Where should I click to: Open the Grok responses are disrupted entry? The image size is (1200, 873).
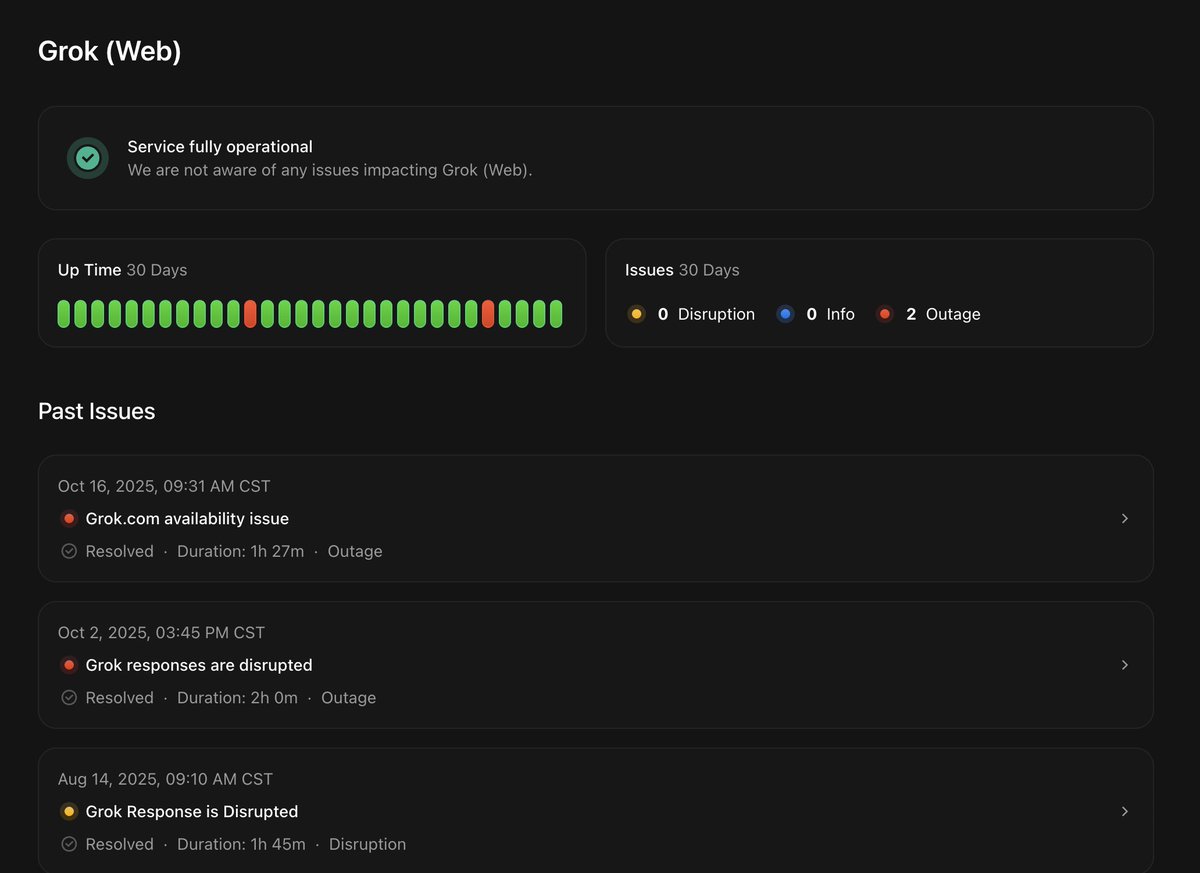pos(596,665)
